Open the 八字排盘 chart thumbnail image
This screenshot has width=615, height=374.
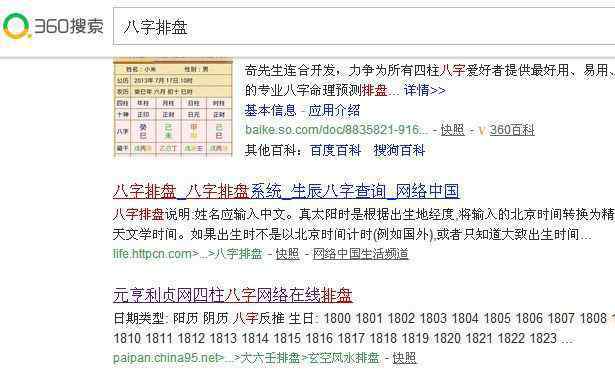click(x=173, y=107)
